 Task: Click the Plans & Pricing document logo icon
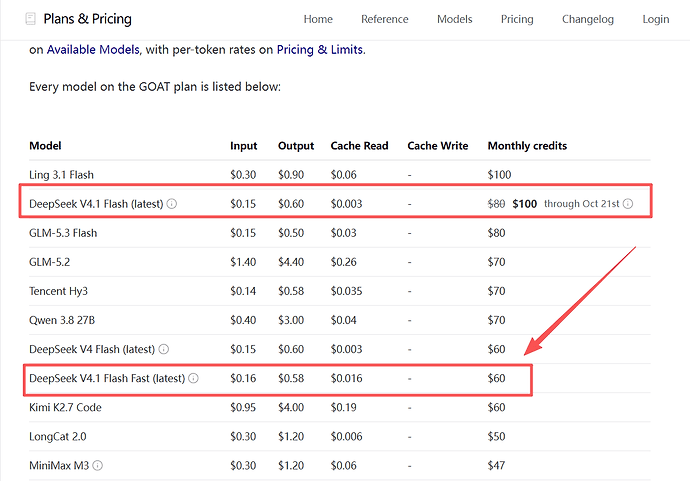pos(30,19)
